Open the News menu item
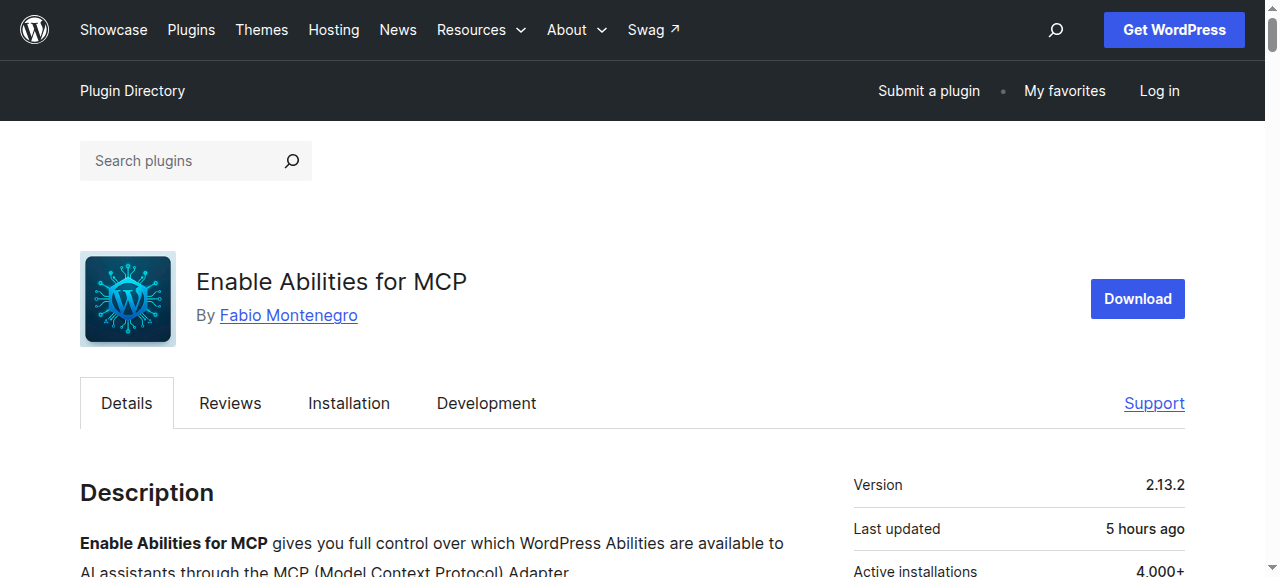This screenshot has height=577, width=1280. (x=398, y=30)
